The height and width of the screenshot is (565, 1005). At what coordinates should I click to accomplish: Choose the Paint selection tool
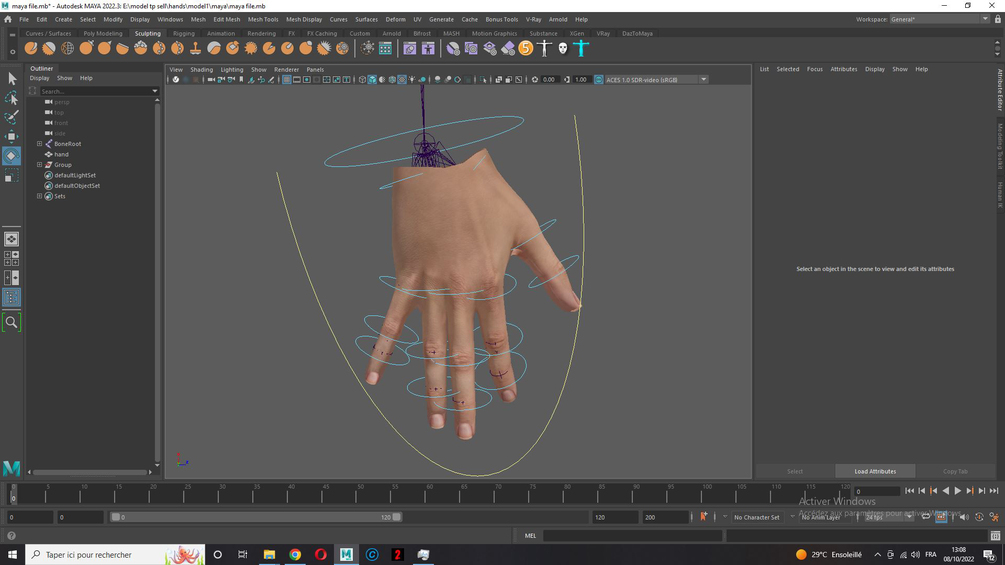(x=12, y=117)
